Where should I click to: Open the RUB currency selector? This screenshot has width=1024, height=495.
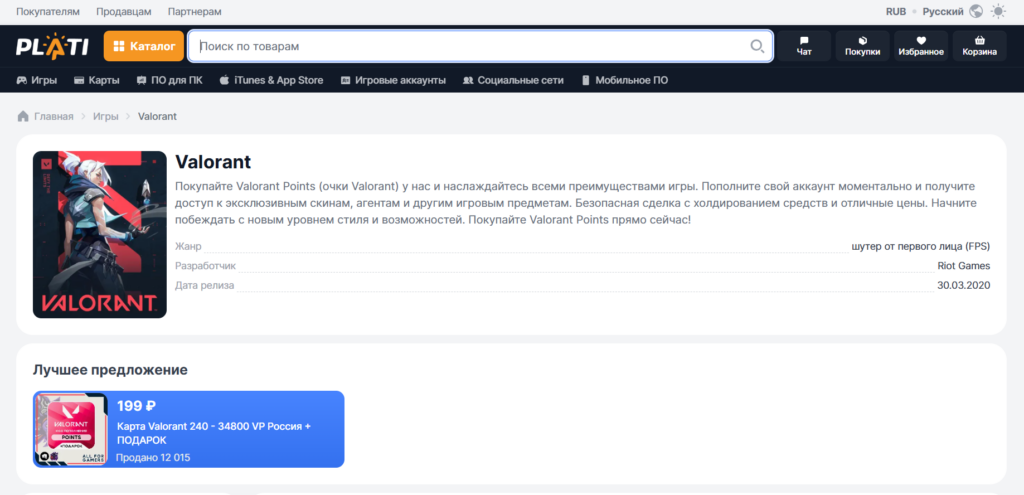895,12
